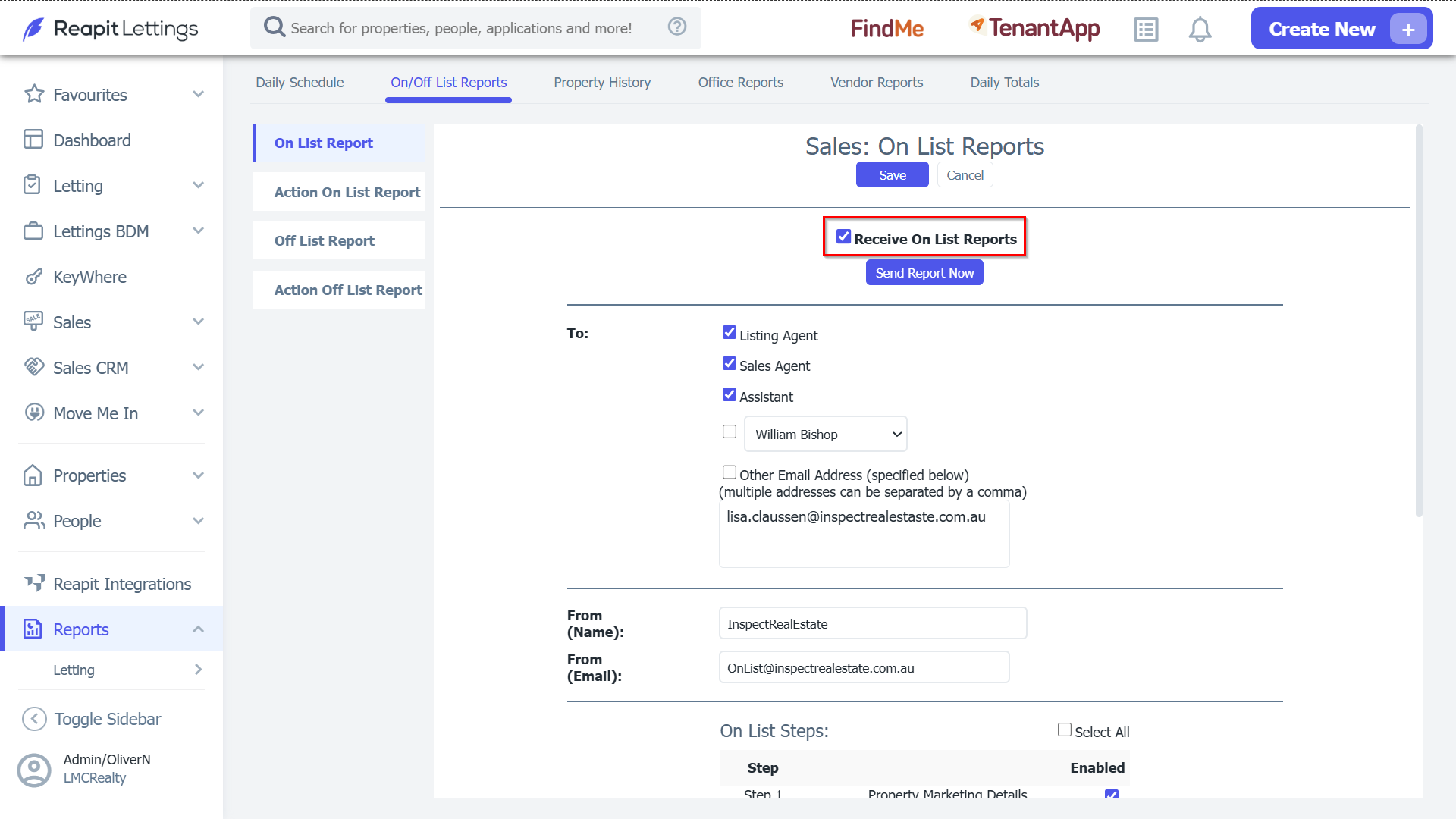The image size is (1456, 819).
Task: Click the Sales sign icon
Action: click(x=33, y=322)
